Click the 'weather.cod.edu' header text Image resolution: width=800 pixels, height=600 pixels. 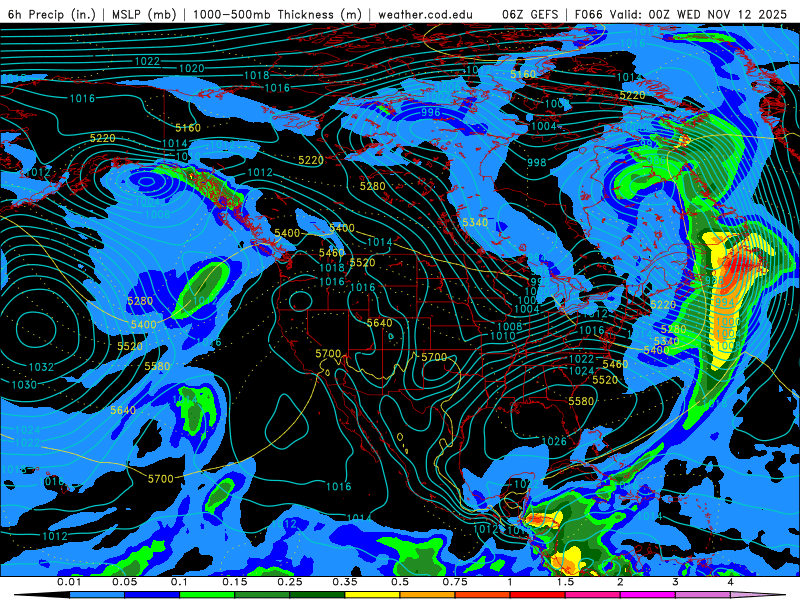pyautogui.click(x=426, y=14)
